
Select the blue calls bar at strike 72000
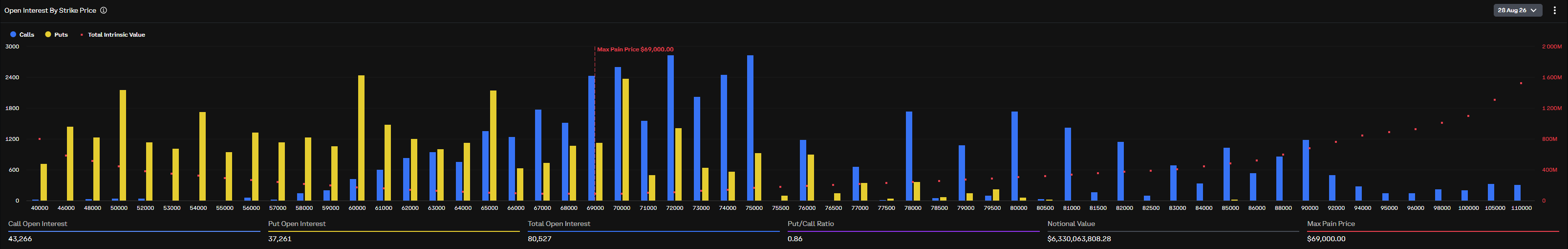[670, 128]
